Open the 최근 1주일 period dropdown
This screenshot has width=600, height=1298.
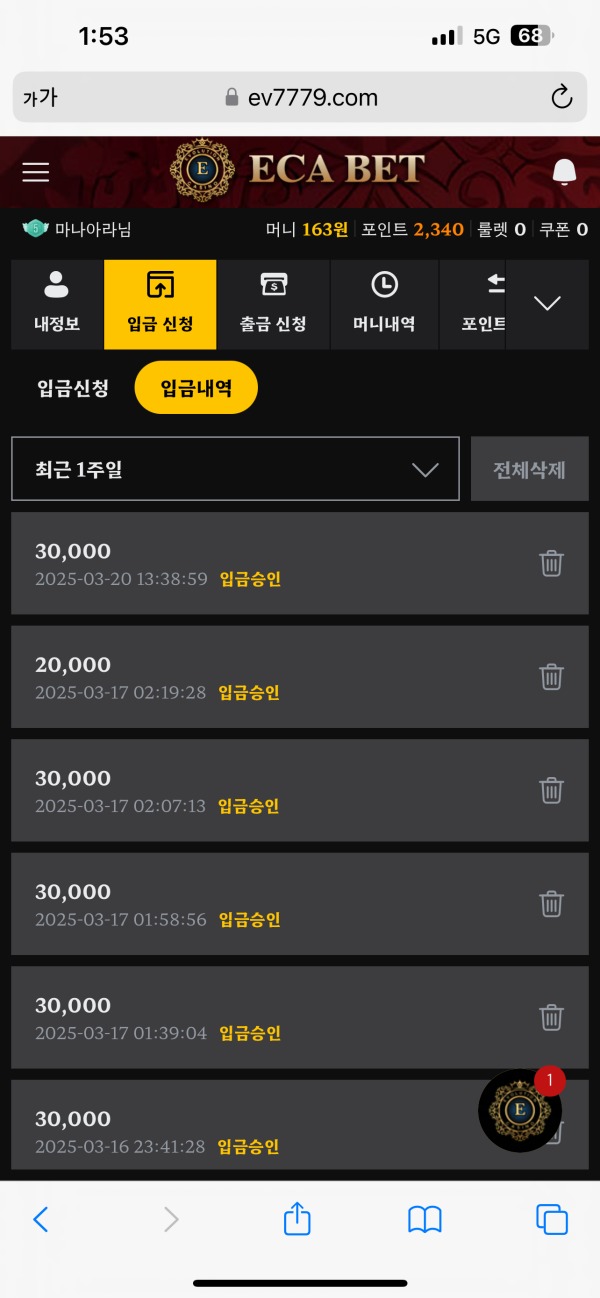(234, 468)
